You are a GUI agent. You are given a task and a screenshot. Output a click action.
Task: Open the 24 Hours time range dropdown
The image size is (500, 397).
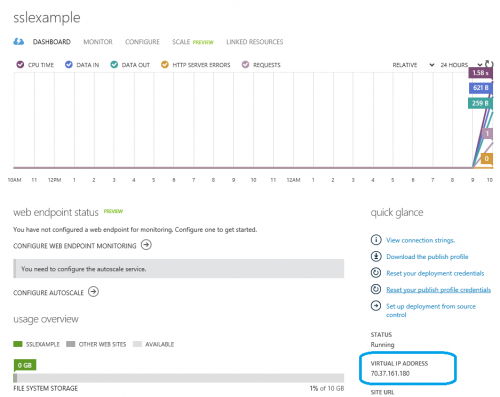tap(461, 65)
